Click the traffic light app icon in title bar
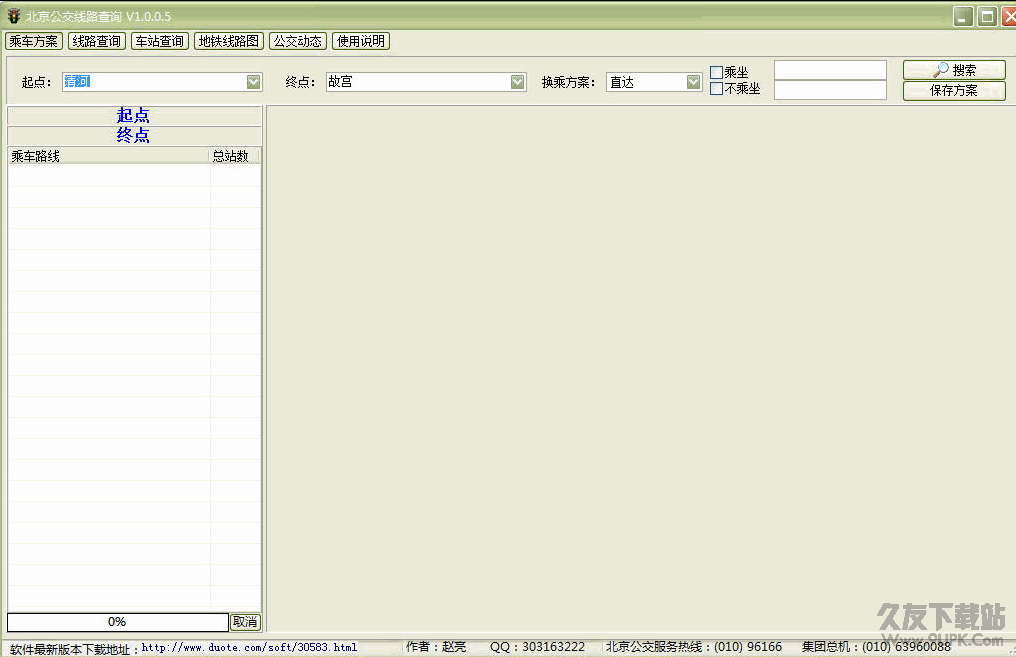 tap(13, 16)
